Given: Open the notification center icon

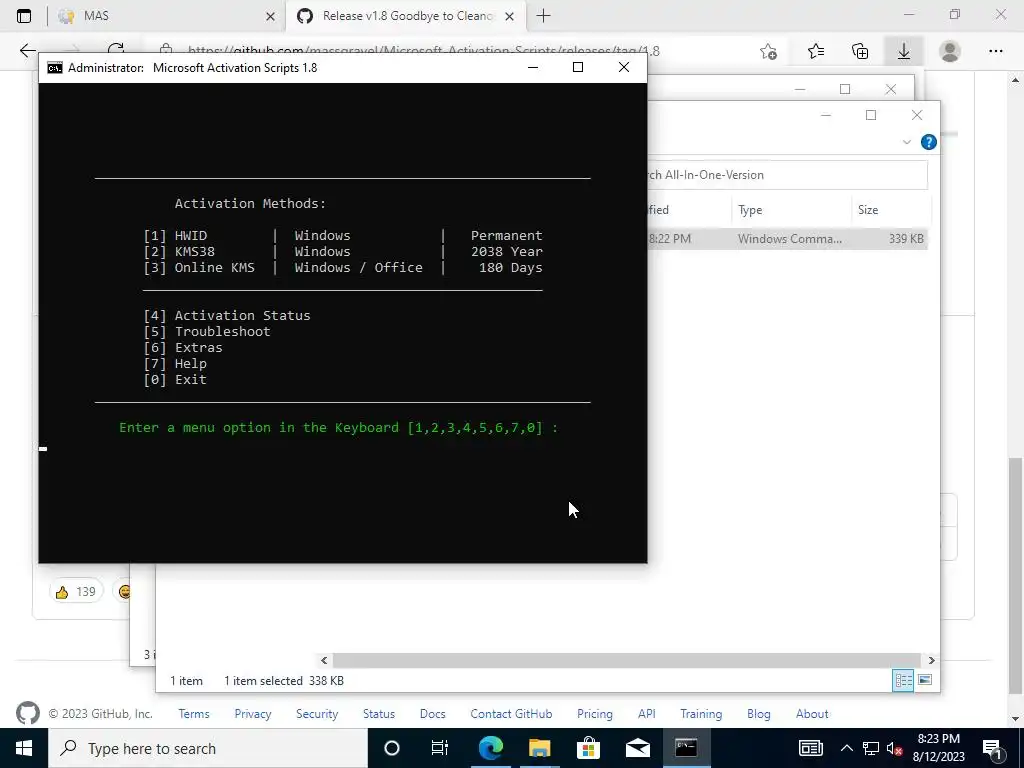Looking at the screenshot, I should [x=993, y=748].
